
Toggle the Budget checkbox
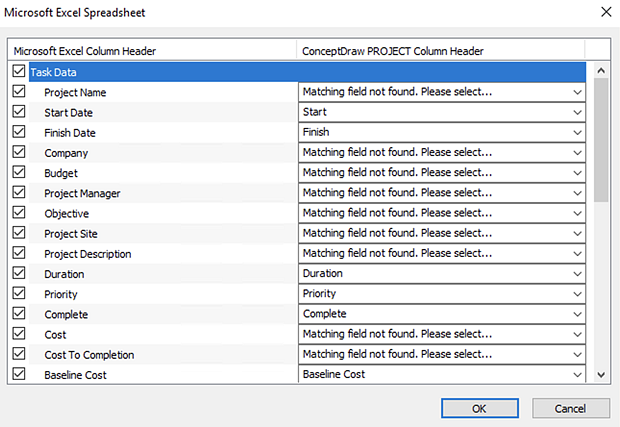click(x=19, y=172)
